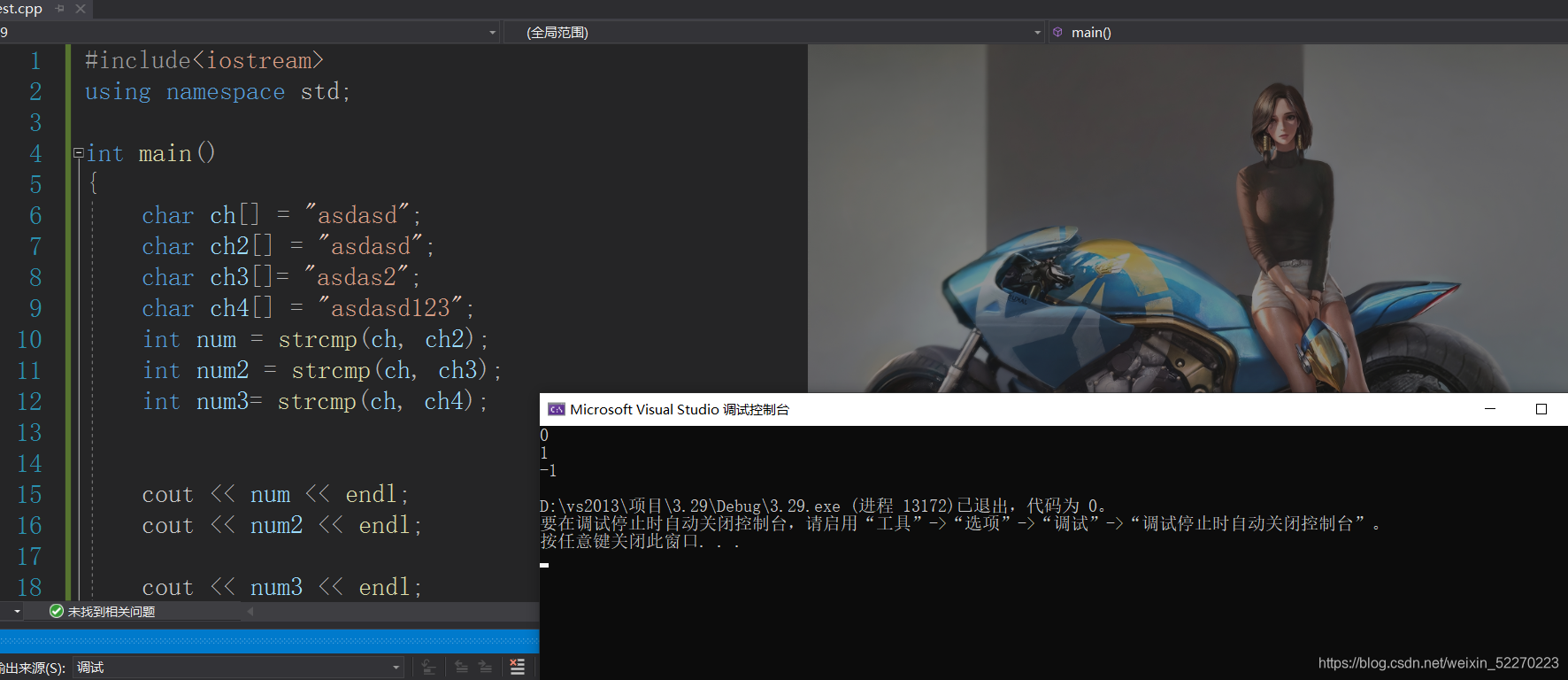This screenshot has height=680, width=1568.
Task: Click strcmp(ch, ch4) call on line 12
Action: [376, 401]
